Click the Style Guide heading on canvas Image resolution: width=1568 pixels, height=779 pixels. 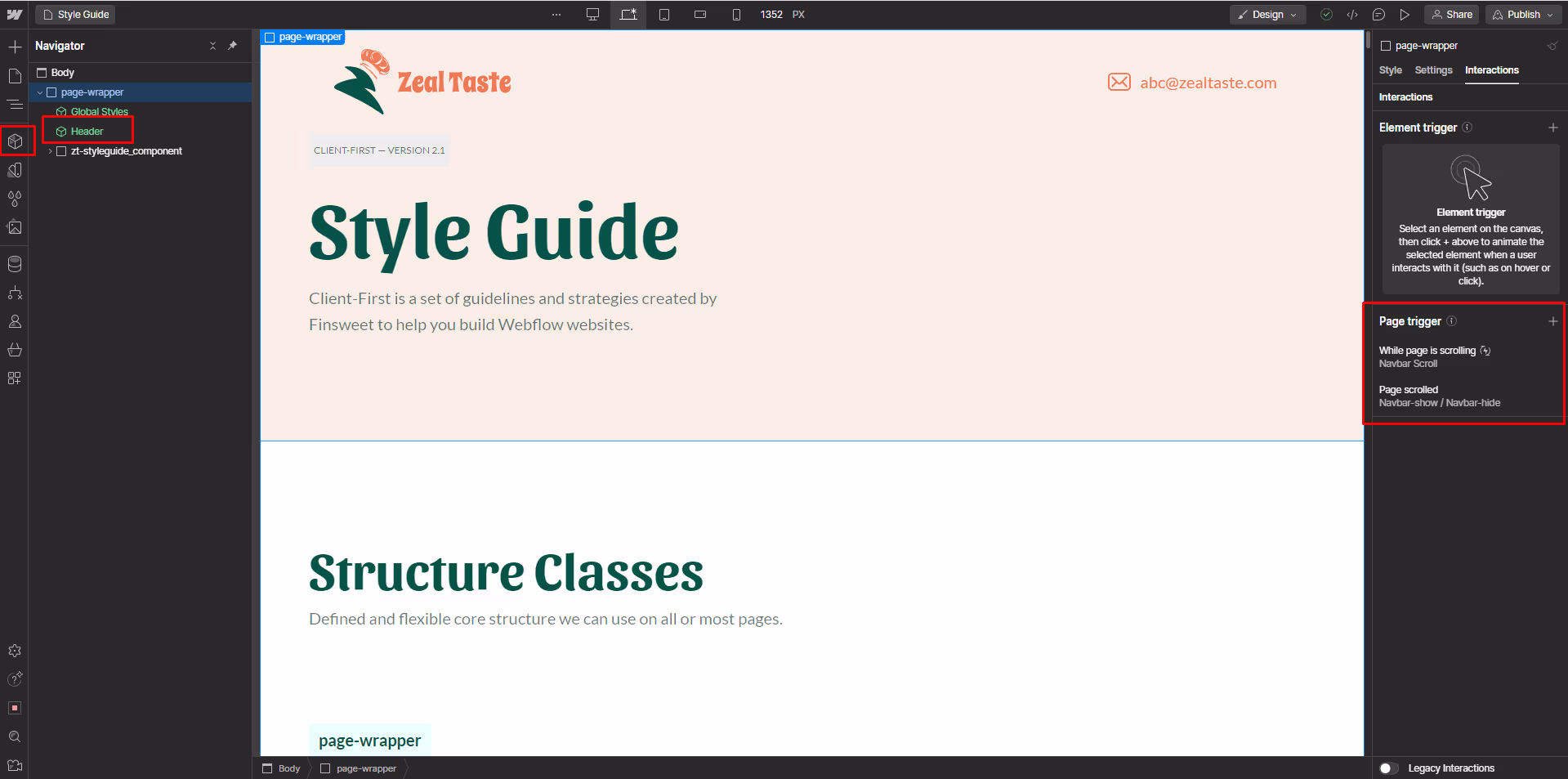[494, 233]
